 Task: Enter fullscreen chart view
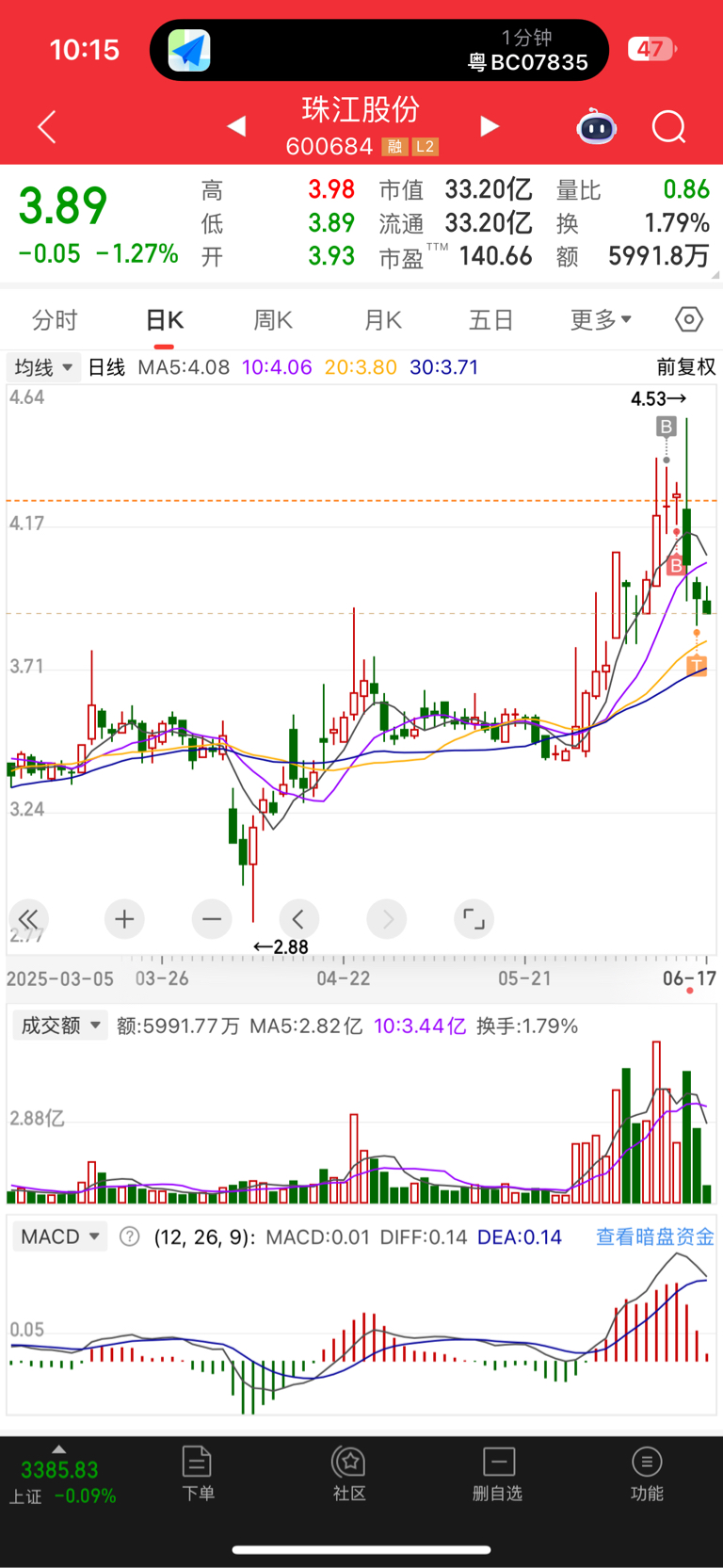(x=474, y=919)
